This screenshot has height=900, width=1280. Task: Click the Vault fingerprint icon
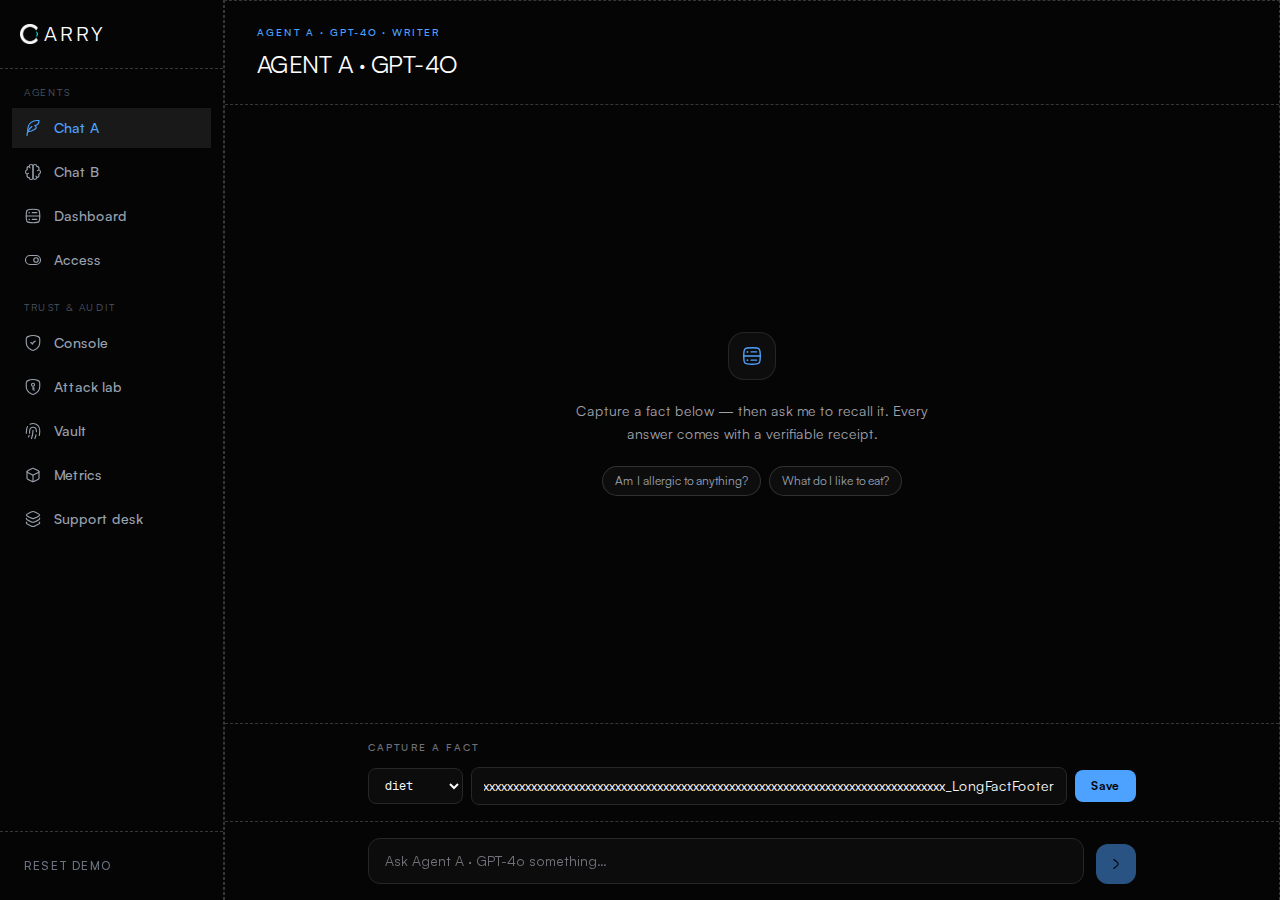(33, 431)
